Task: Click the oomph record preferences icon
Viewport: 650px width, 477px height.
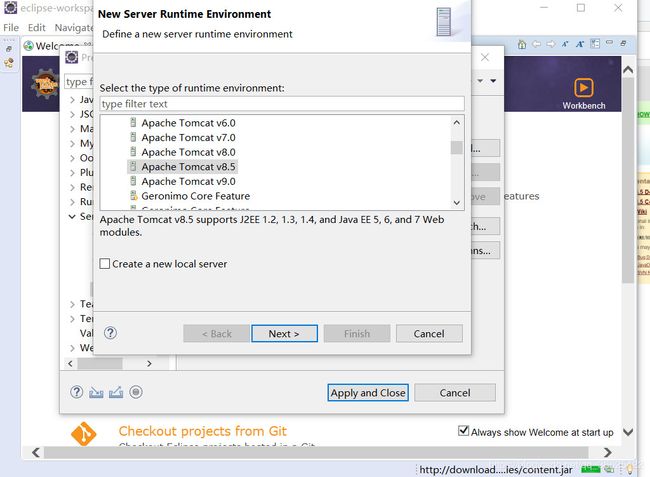Action: coord(136,392)
